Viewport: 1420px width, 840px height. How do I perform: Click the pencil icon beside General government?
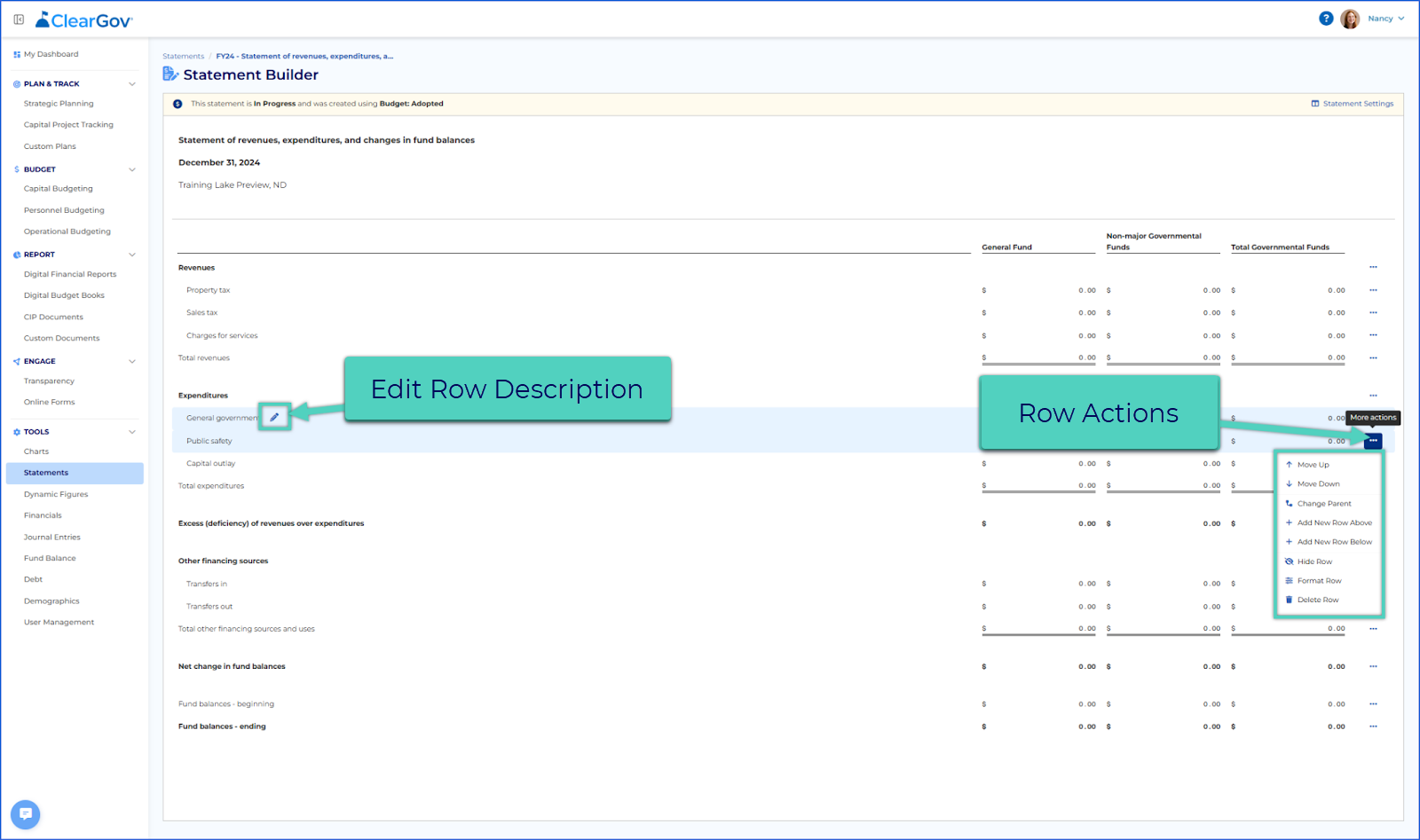click(x=274, y=417)
